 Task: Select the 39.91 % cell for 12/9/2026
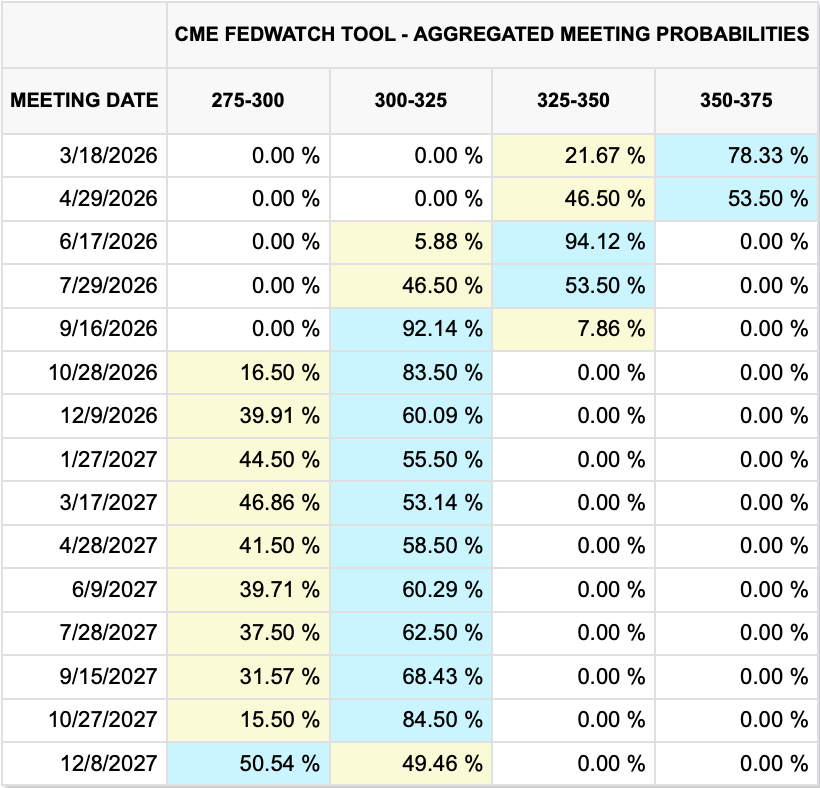point(248,416)
